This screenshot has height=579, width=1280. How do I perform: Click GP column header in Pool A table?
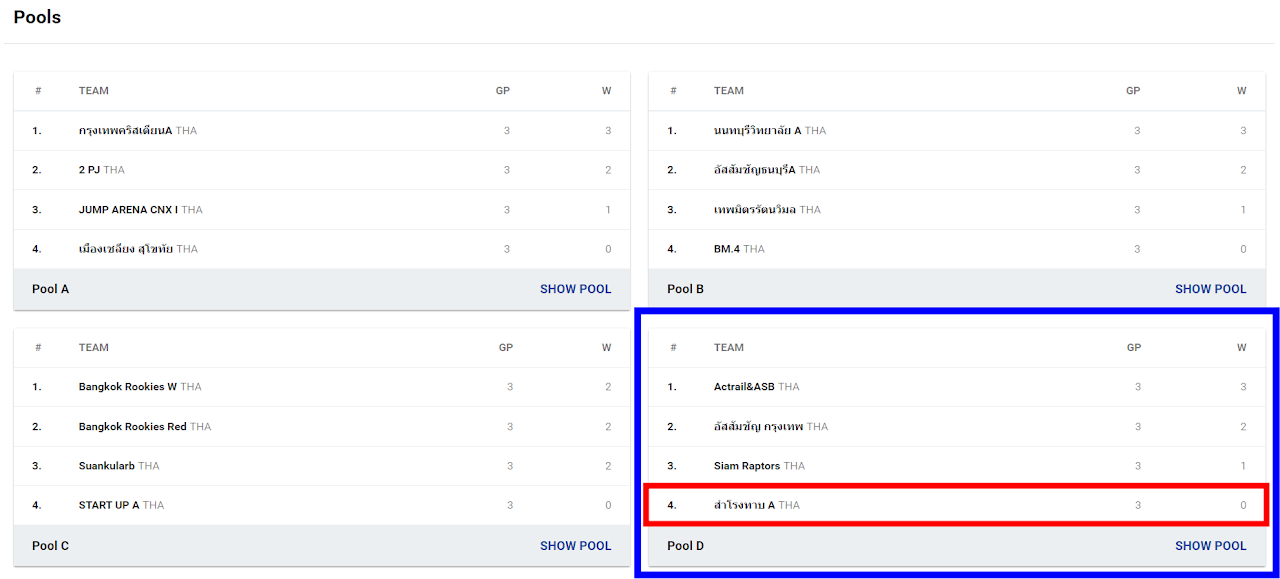[x=503, y=91]
